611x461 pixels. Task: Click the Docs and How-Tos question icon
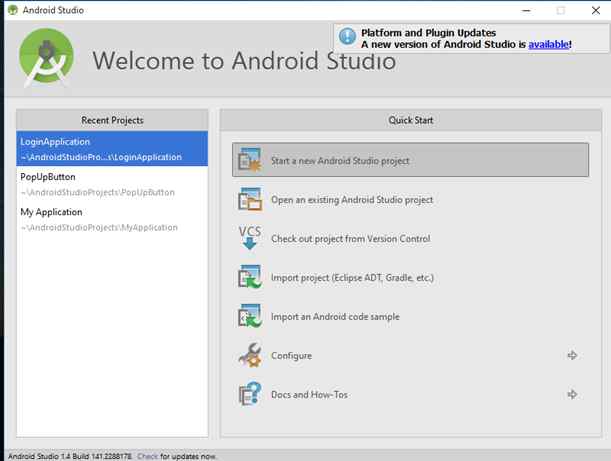[x=250, y=394]
